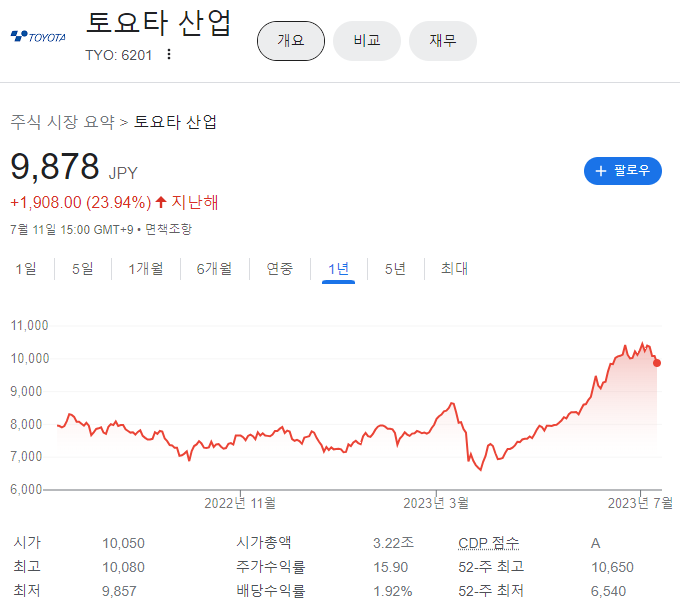Show the 5년 chart range
This screenshot has height=607, width=680.
(396, 269)
